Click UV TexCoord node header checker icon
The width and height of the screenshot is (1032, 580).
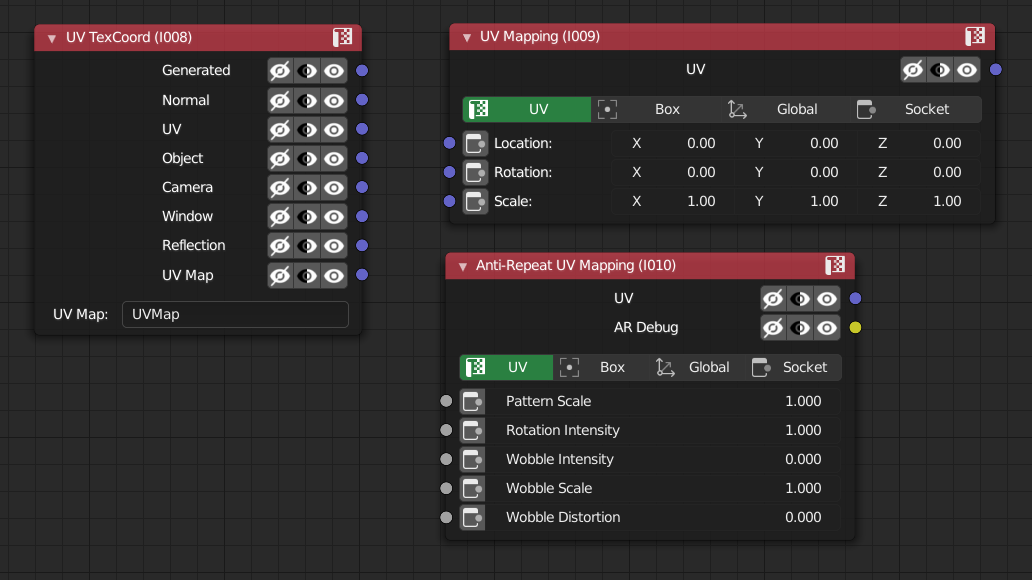pos(342,38)
